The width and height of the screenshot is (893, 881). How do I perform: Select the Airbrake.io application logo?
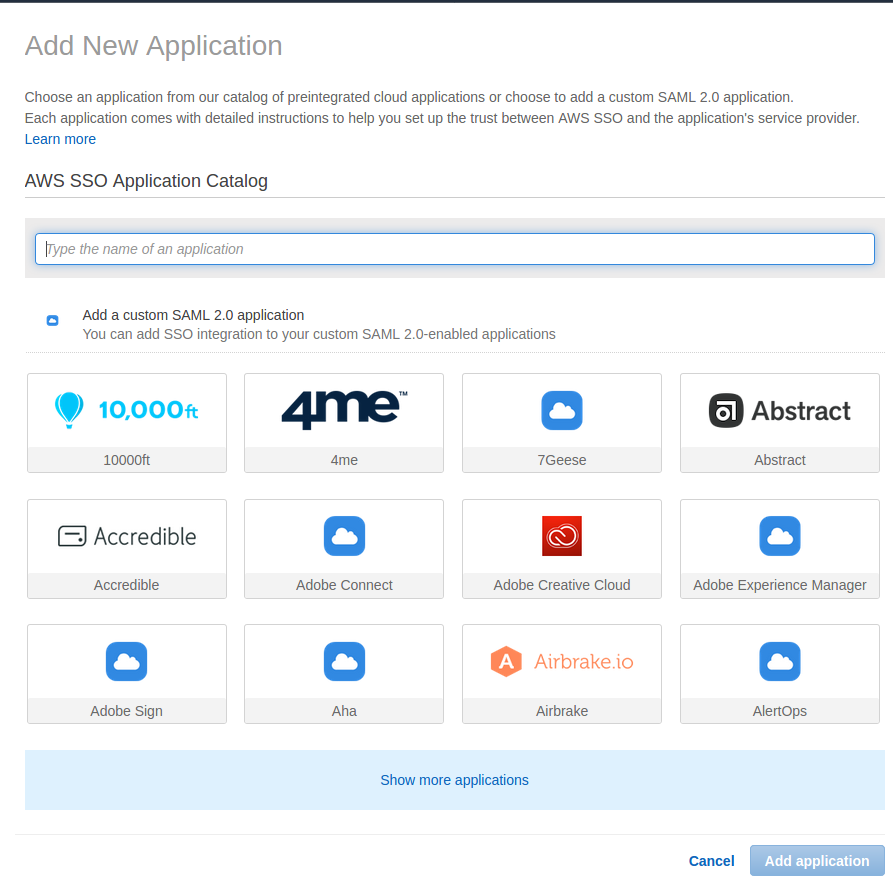tap(561, 661)
